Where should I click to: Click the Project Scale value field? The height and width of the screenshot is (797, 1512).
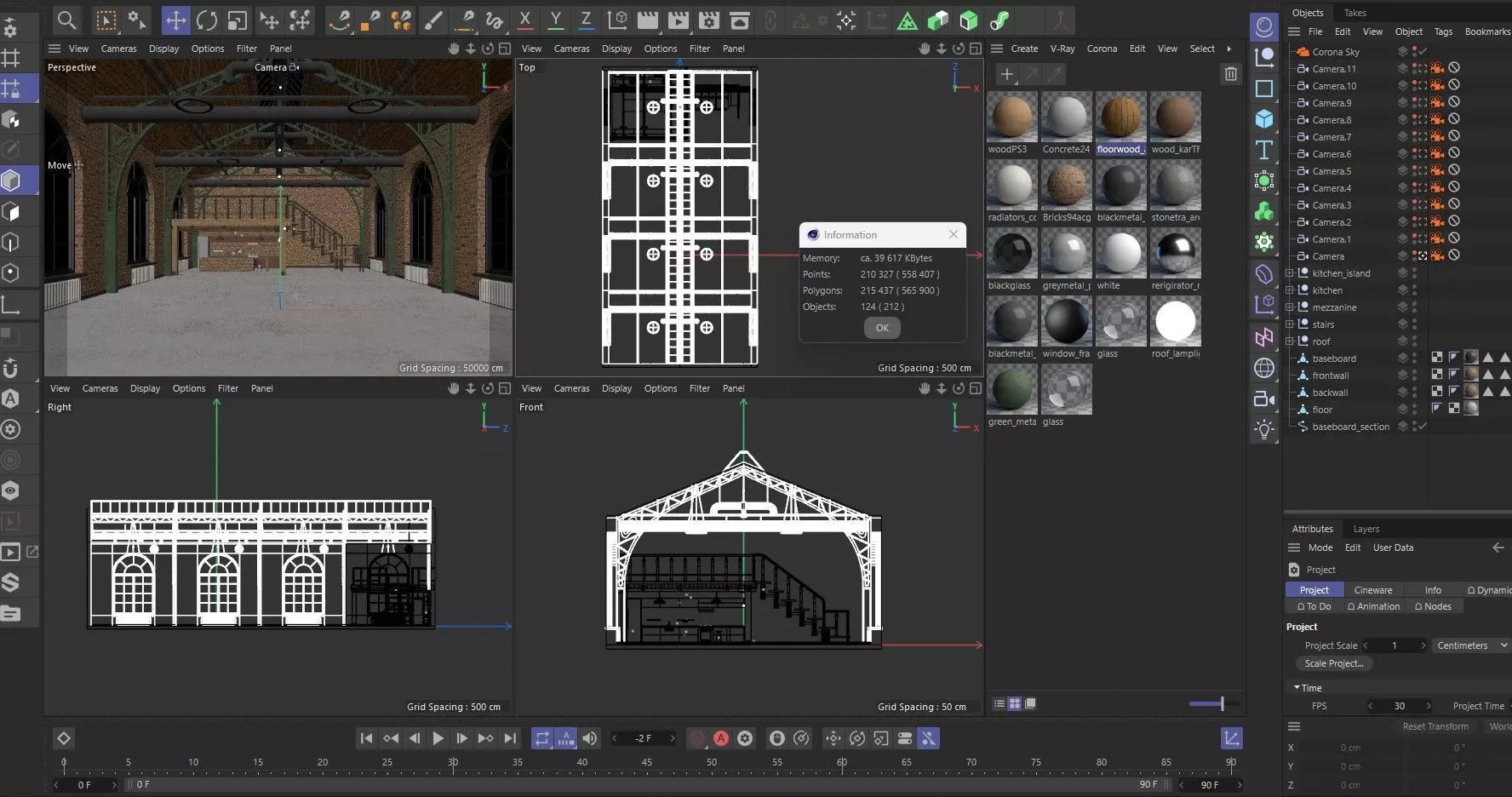[1395, 645]
